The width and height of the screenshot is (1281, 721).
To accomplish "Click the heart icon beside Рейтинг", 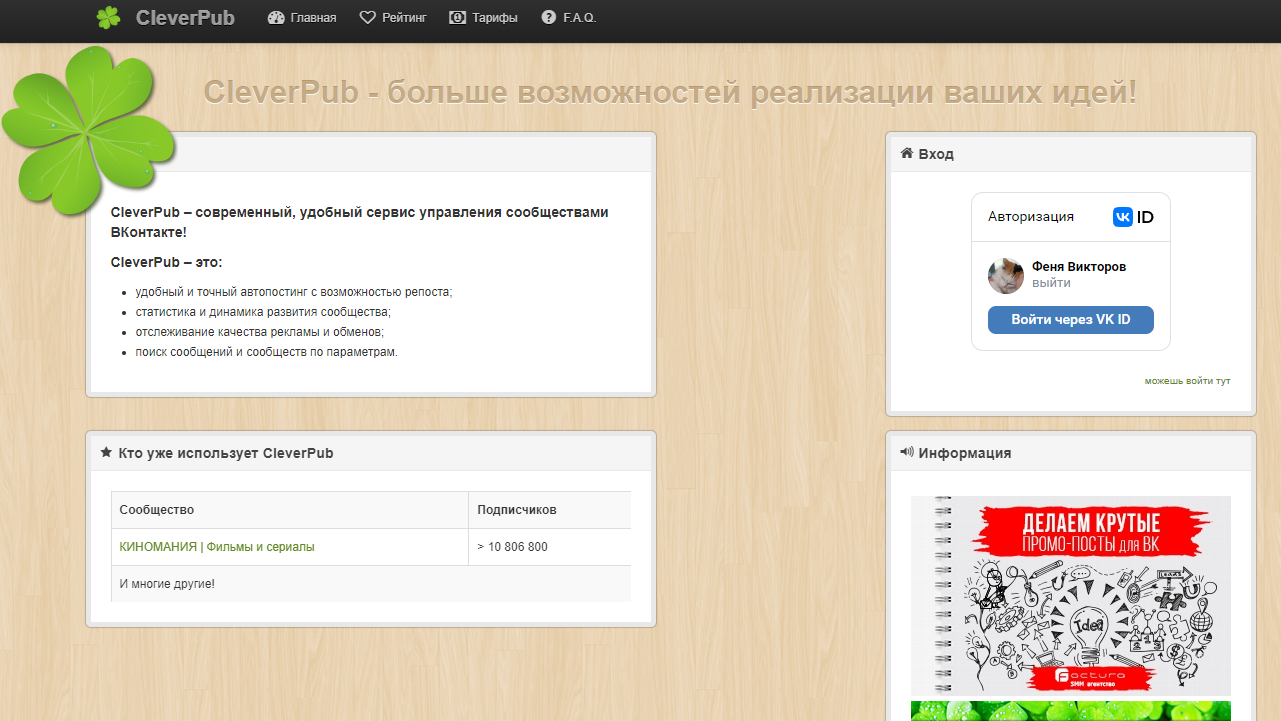I will 367,17.
